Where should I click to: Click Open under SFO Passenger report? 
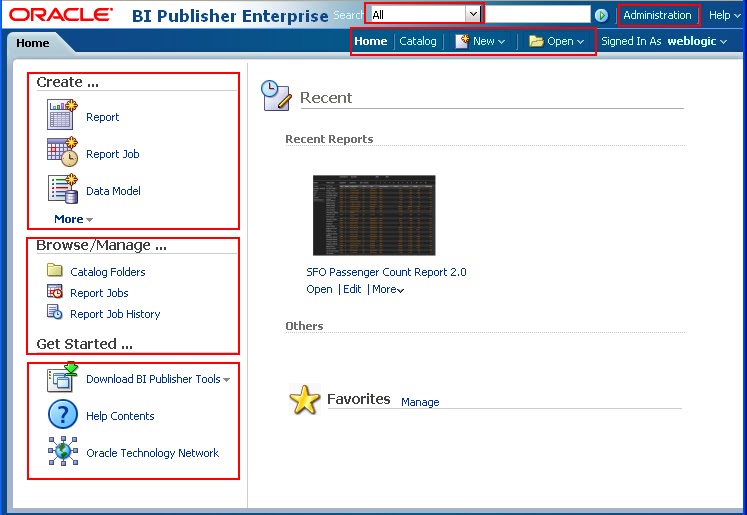[319, 289]
